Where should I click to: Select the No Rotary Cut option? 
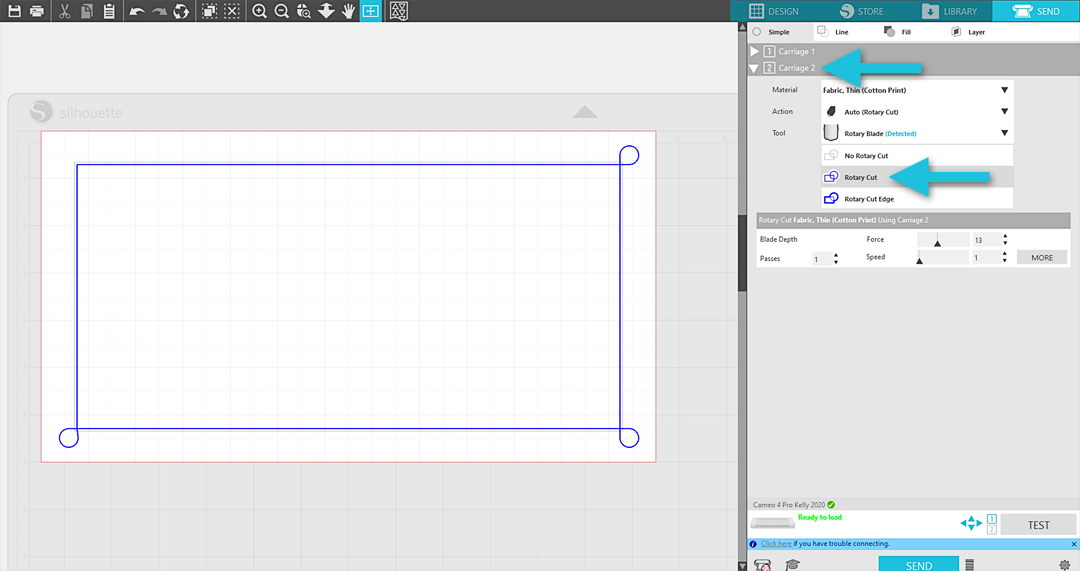tap(917, 156)
